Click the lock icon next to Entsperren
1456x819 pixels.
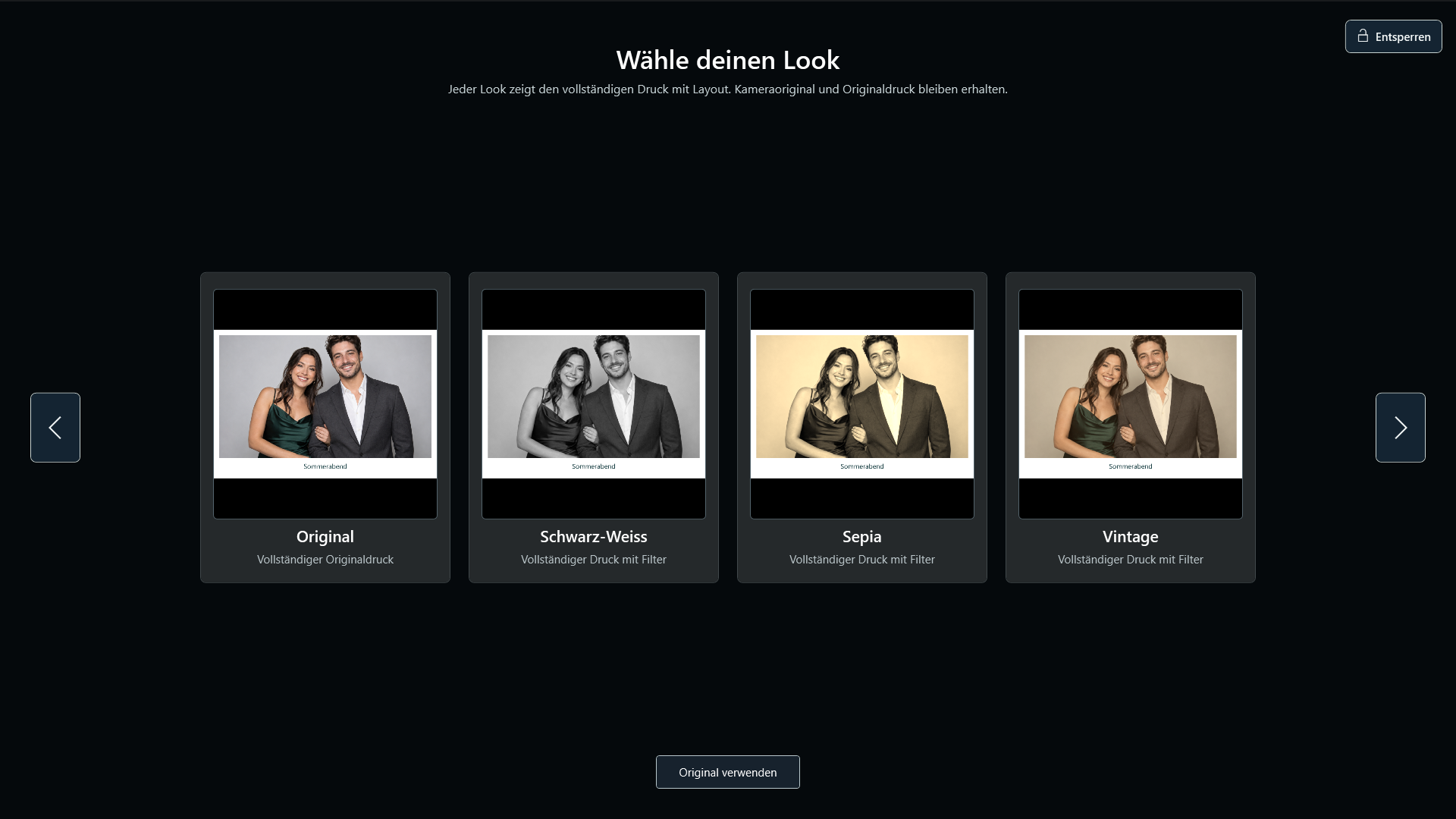point(1363,36)
